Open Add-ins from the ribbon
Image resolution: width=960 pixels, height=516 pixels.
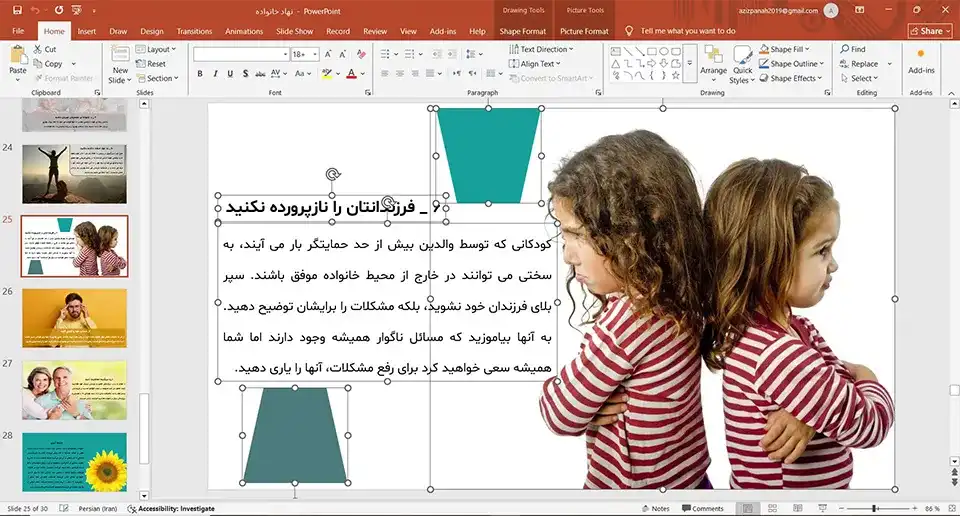pos(921,61)
